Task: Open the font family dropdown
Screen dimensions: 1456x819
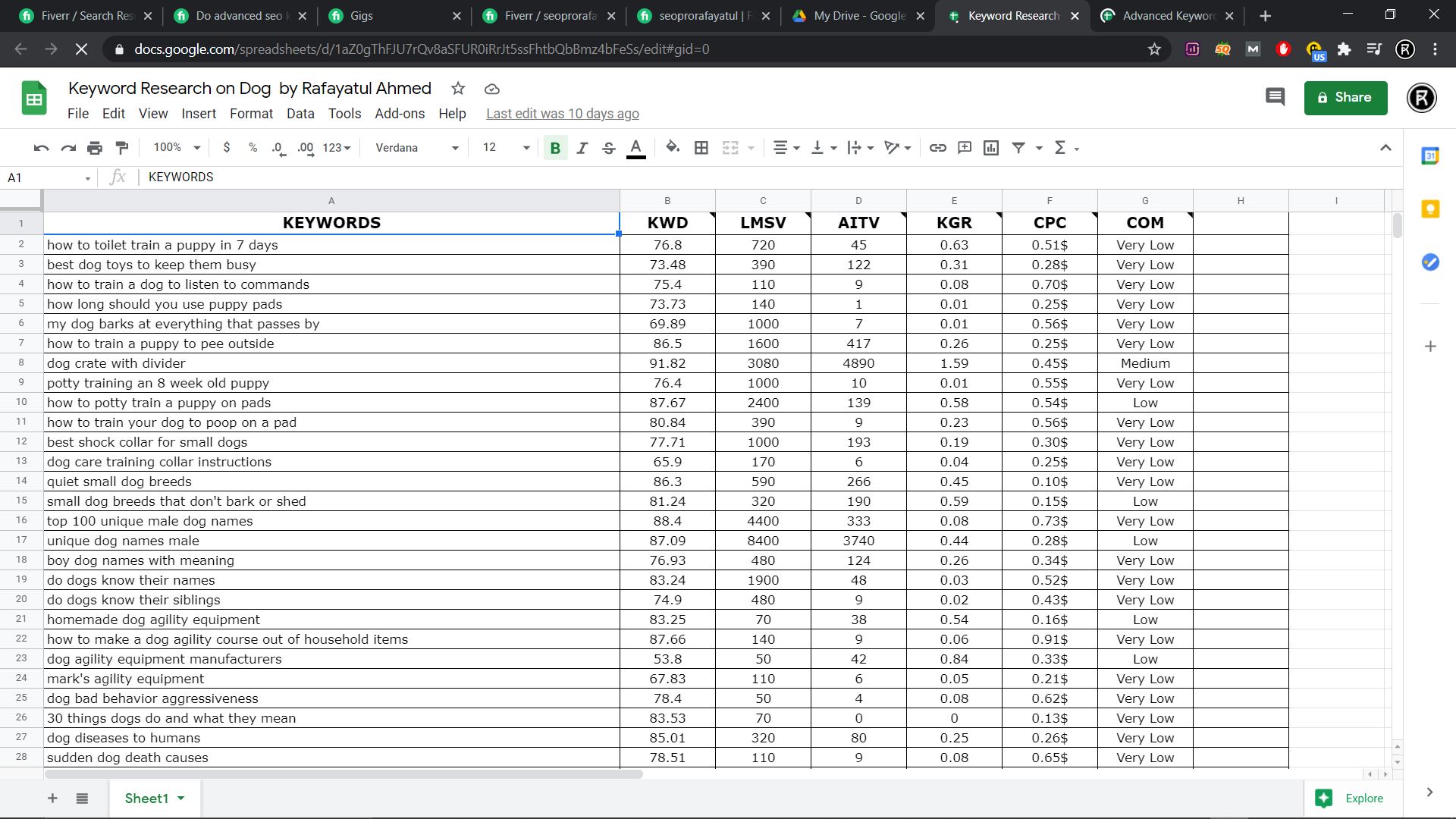Action: point(413,148)
